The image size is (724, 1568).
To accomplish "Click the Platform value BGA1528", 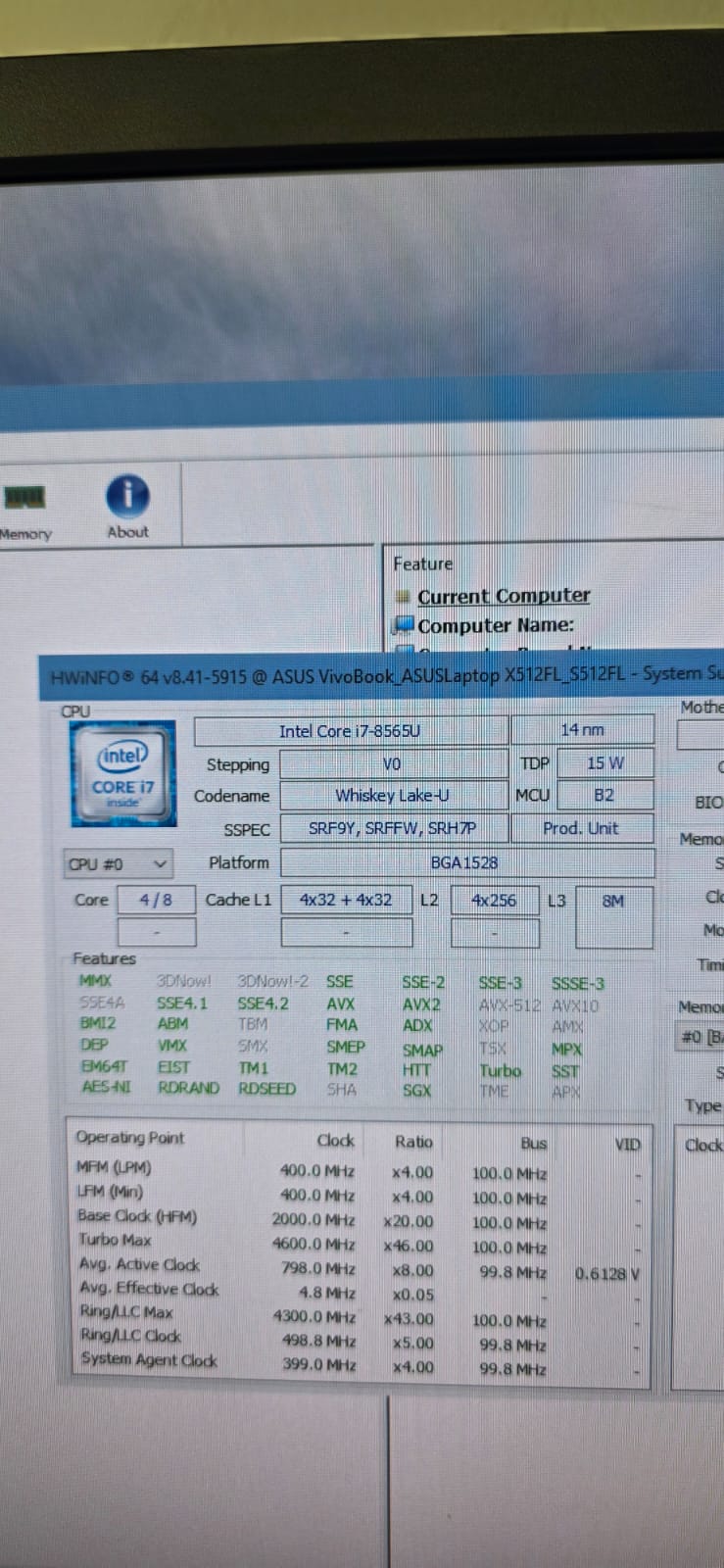I will (x=465, y=862).
